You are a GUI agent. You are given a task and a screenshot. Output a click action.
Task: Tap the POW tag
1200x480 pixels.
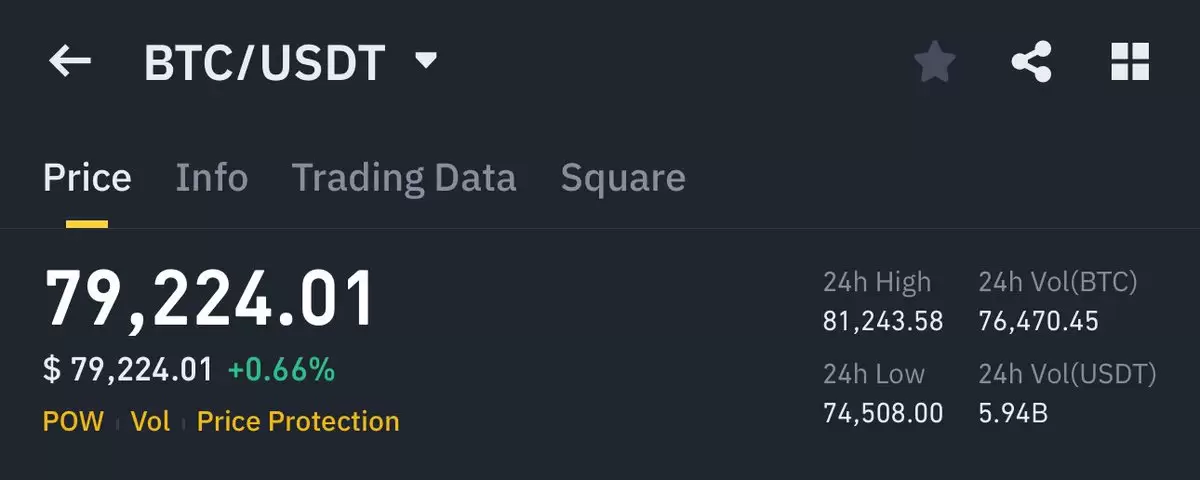[73, 421]
